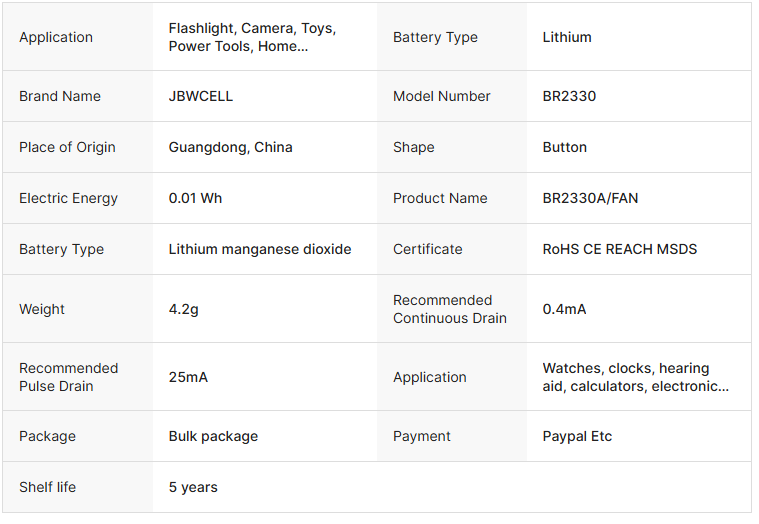Click the 'Guangdong, China' origin value
Image resolution: width=759 pixels, height=524 pixels.
[x=231, y=147]
